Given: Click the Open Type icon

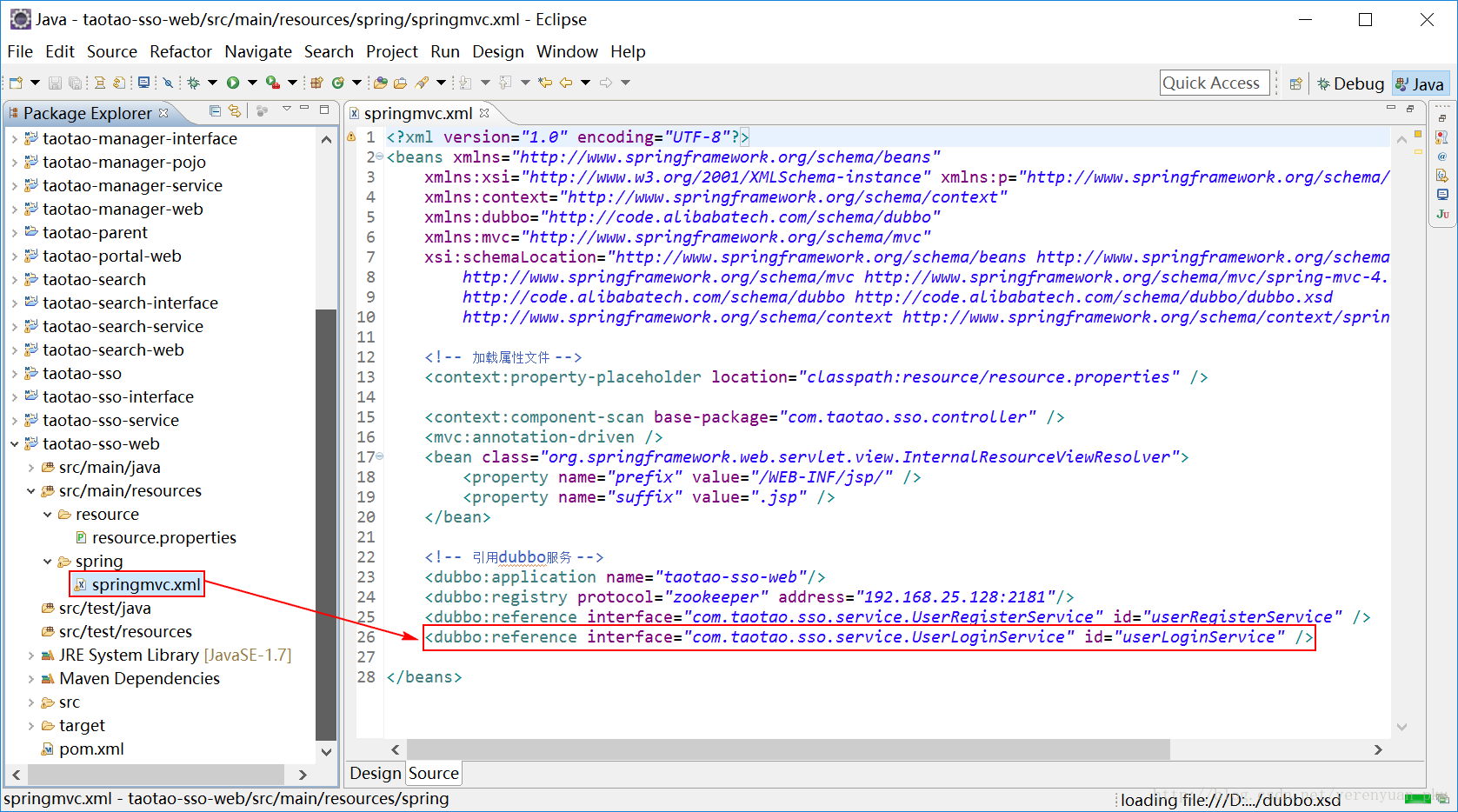Looking at the screenshot, I should (380, 83).
